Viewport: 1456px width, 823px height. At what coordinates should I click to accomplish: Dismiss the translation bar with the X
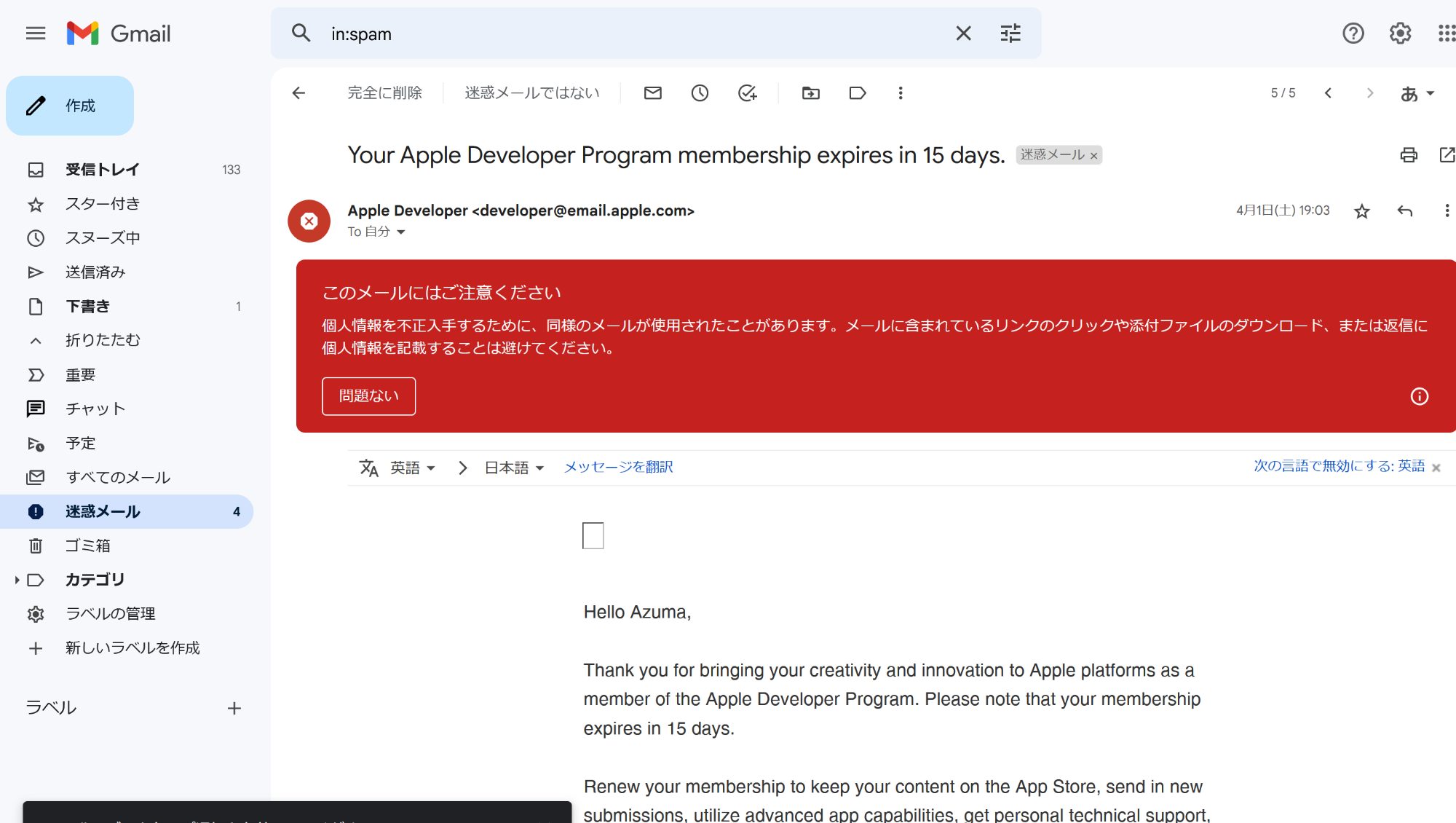point(1436,468)
